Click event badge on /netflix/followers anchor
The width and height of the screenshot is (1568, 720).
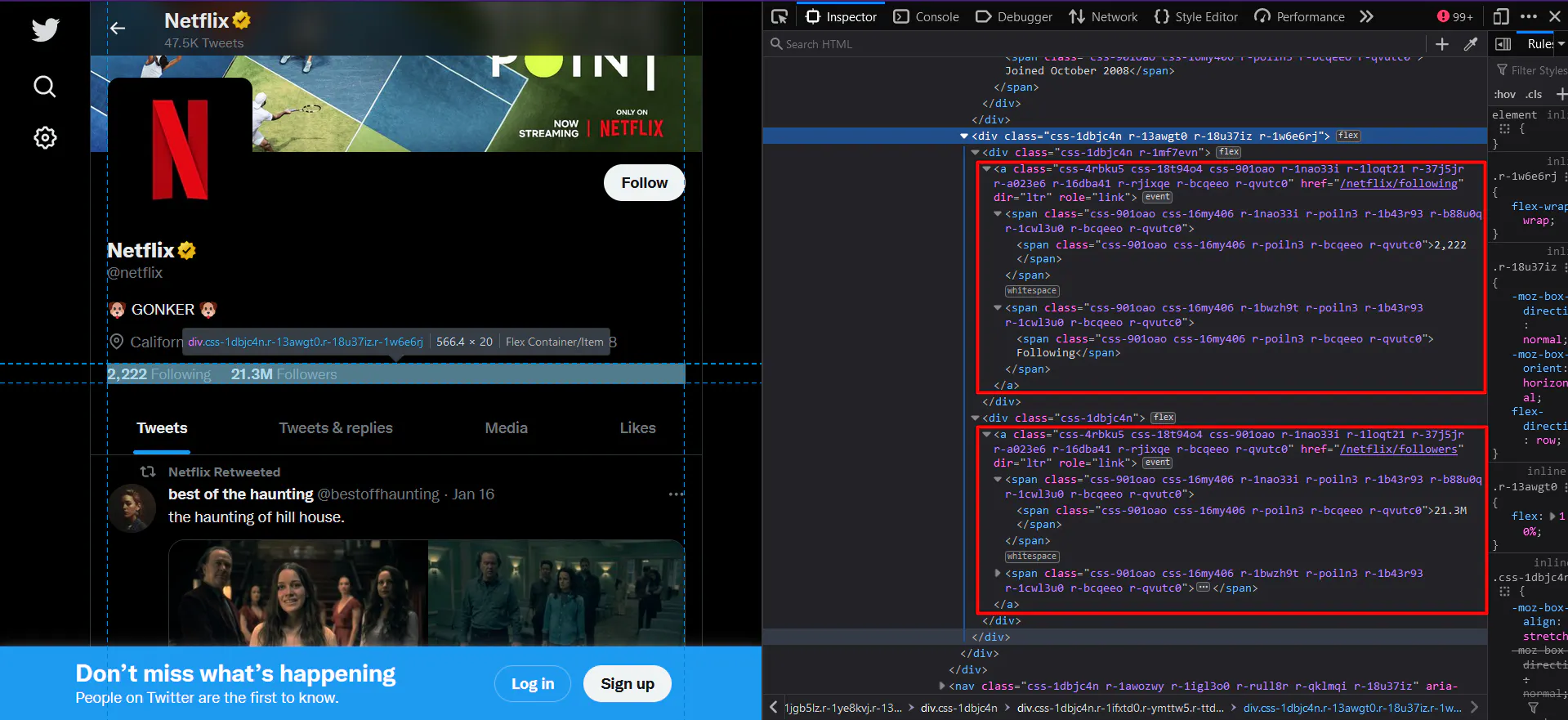coord(1157,463)
